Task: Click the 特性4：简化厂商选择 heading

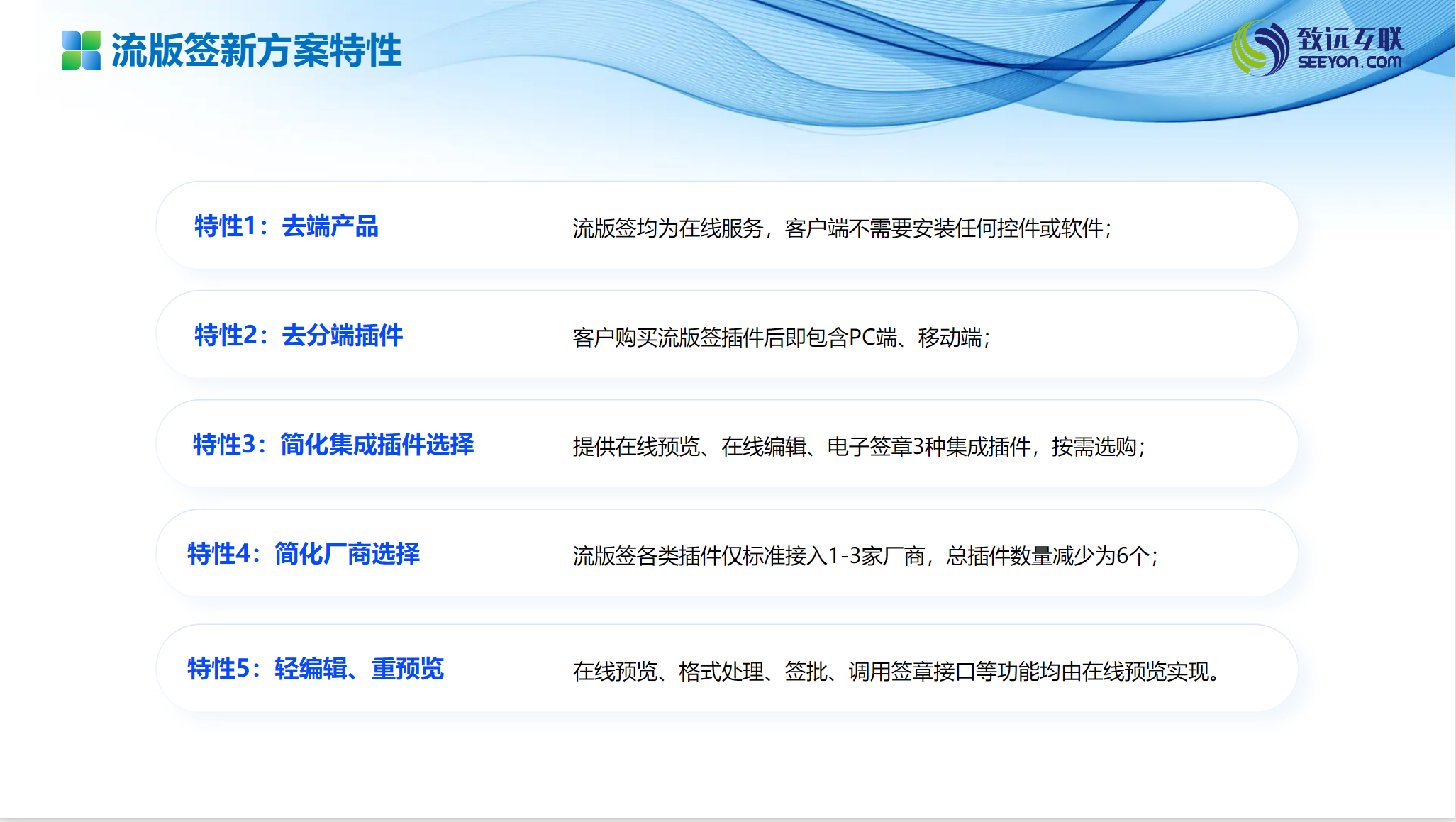Action: (x=304, y=554)
